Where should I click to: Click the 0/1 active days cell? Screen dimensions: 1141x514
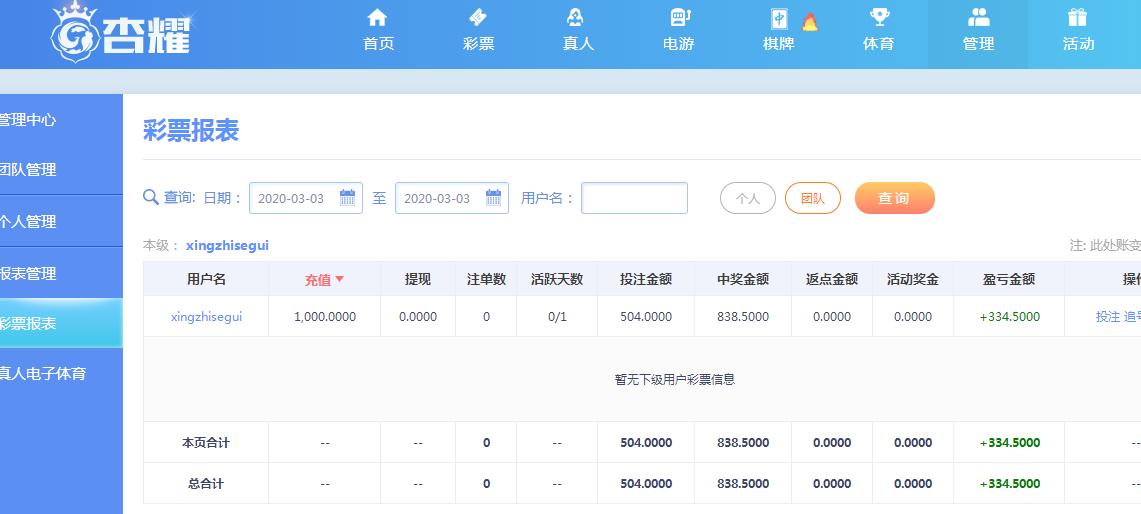pos(557,317)
